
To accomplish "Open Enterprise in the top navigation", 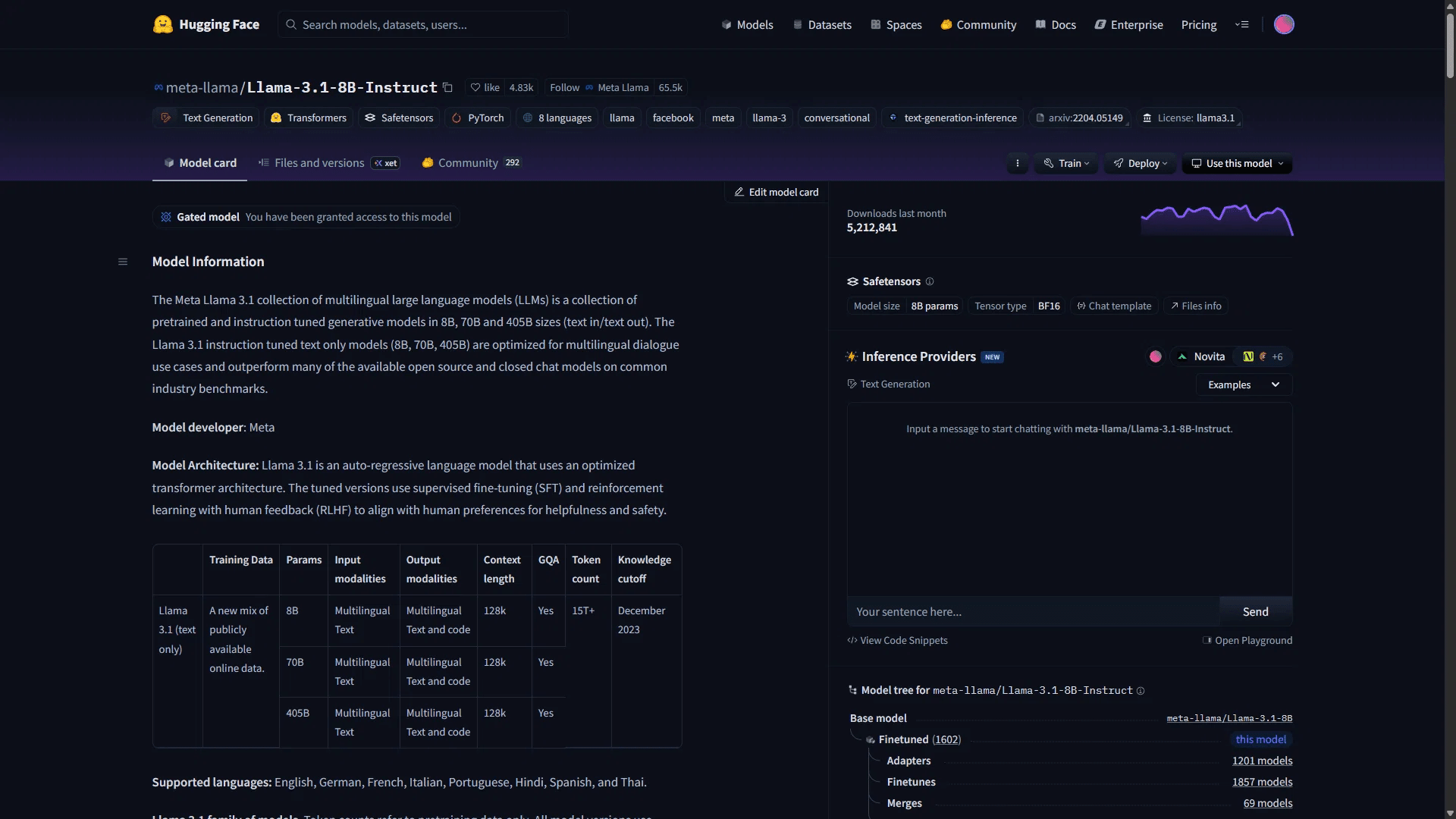I will pyautogui.click(x=1128, y=24).
